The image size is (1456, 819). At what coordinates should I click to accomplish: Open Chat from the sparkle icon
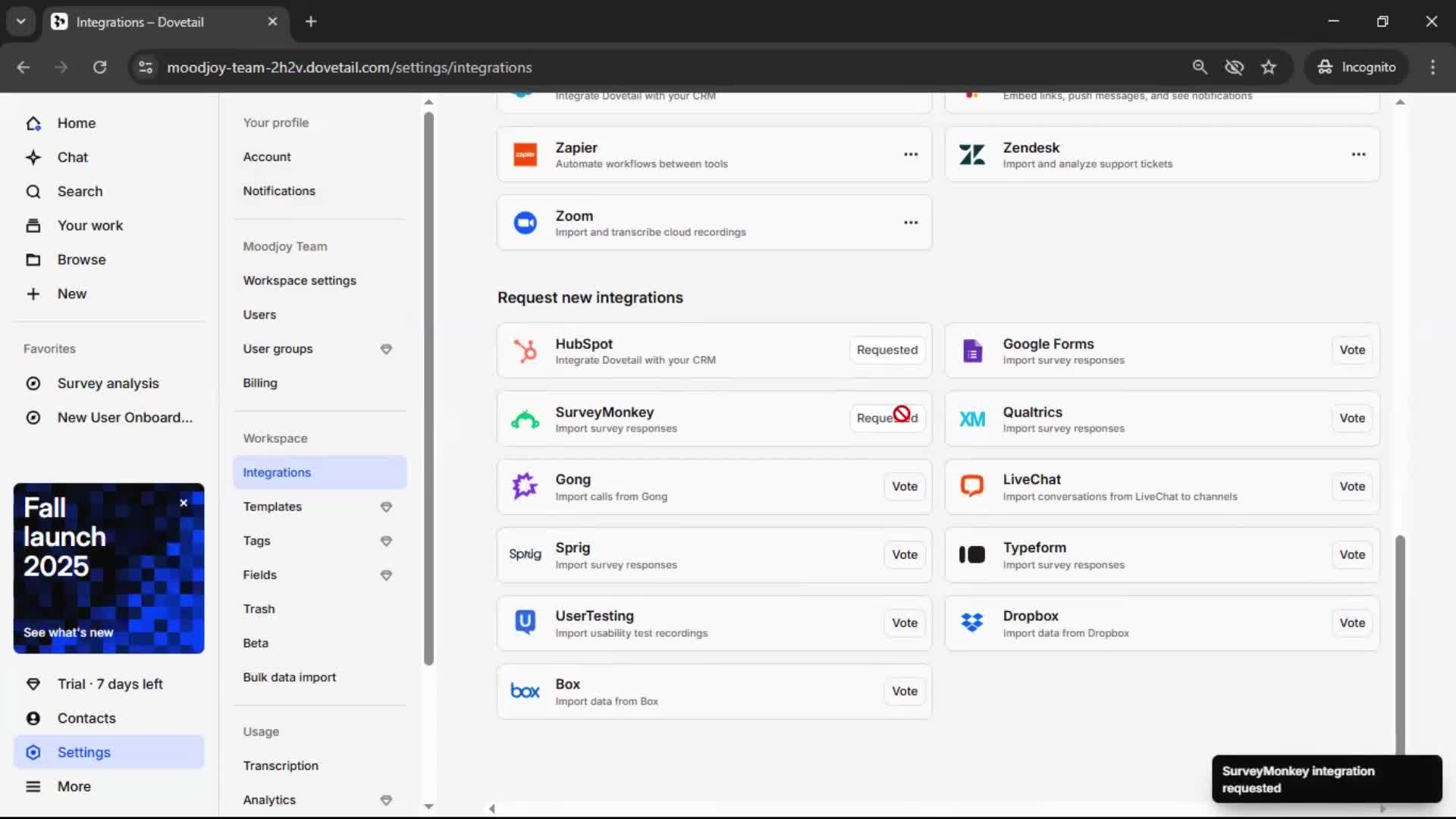tap(33, 157)
